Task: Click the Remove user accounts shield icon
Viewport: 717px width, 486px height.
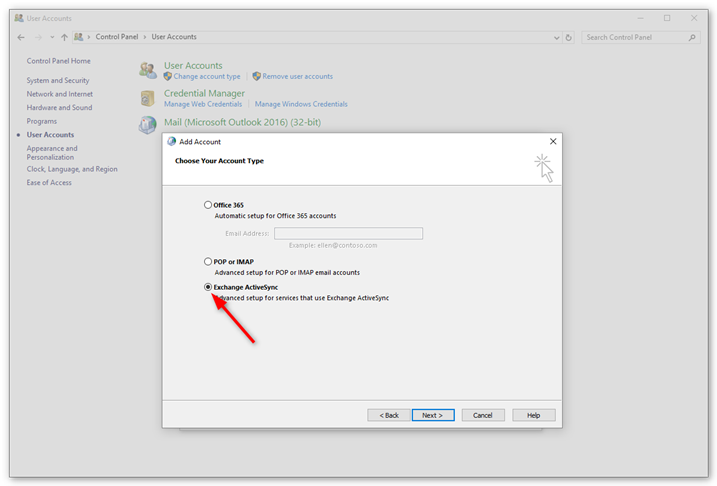Action: (x=257, y=76)
